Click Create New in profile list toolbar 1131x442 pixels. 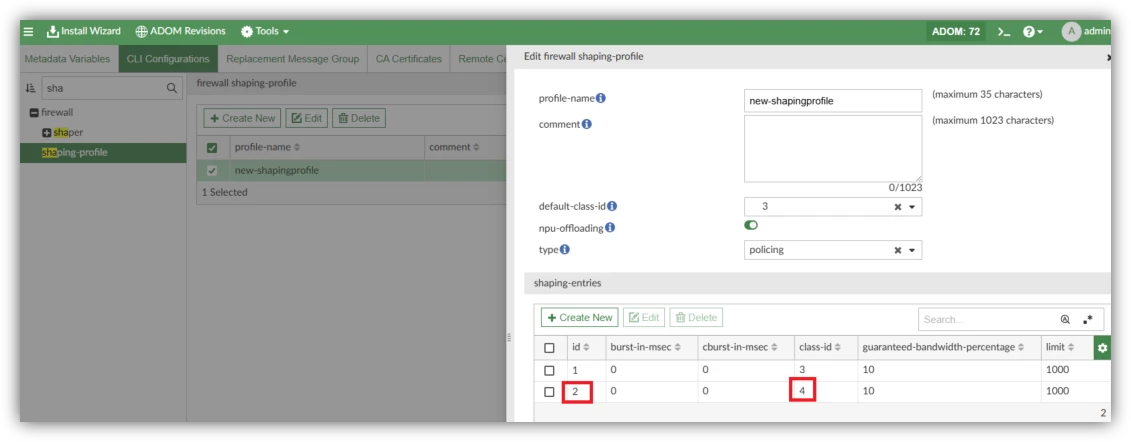click(x=242, y=118)
